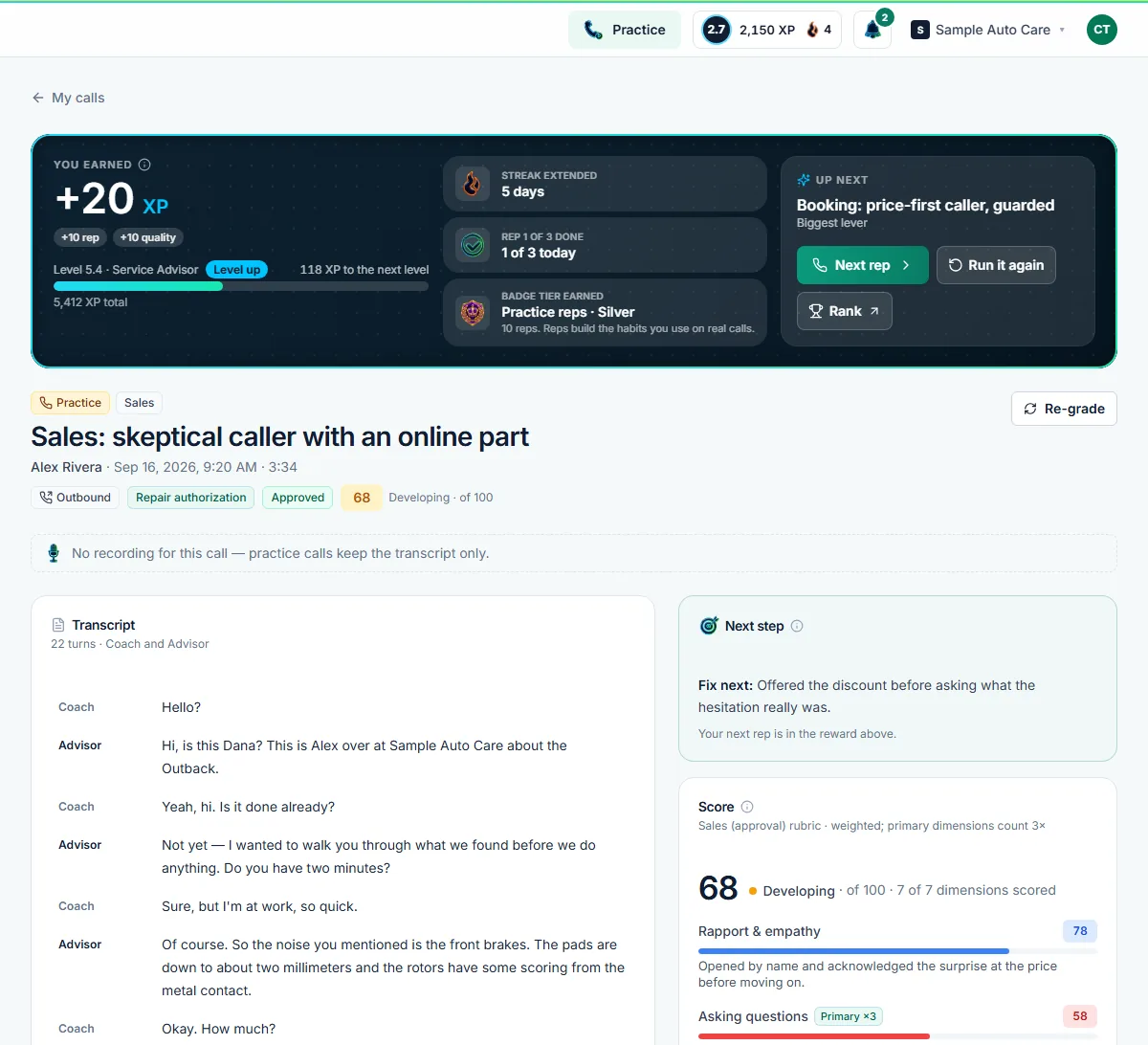Click the Practice tag chip
This screenshot has height=1045, width=1148.
tap(71, 403)
